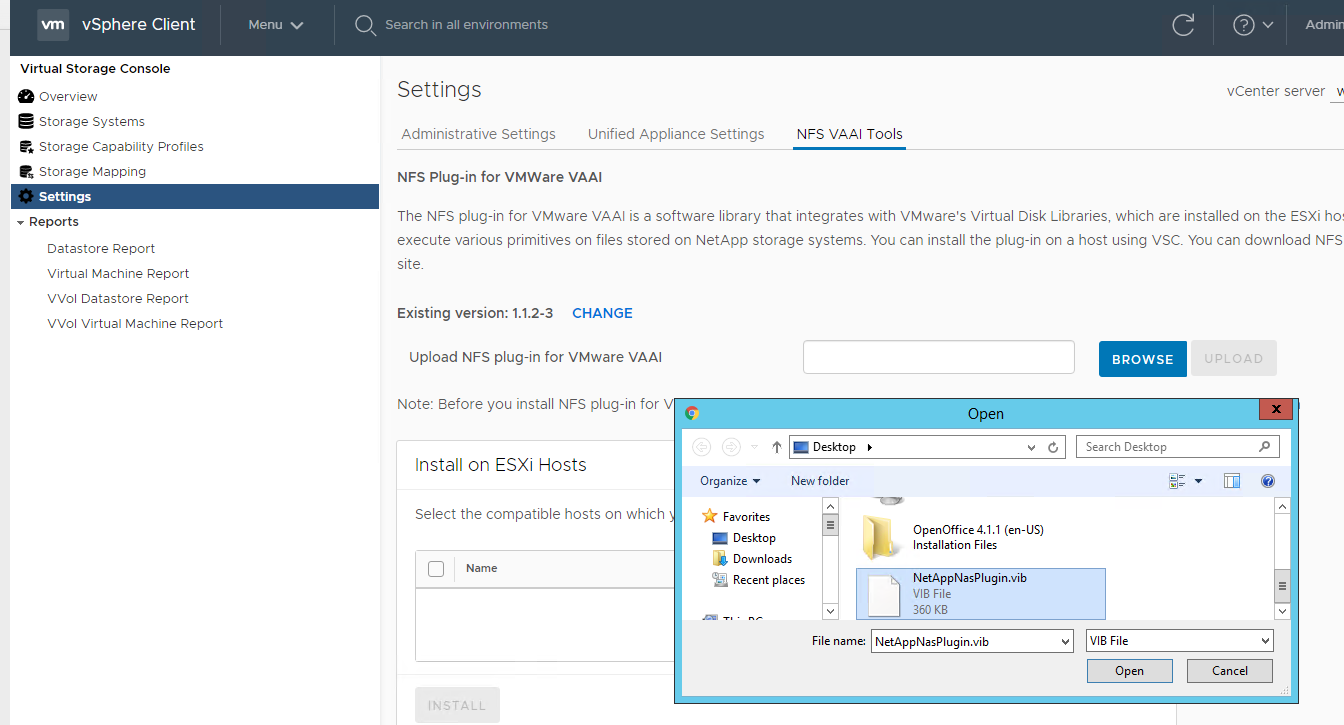Click the Overview dashboard icon
1344x725 pixels.
(x=26, y=97)
